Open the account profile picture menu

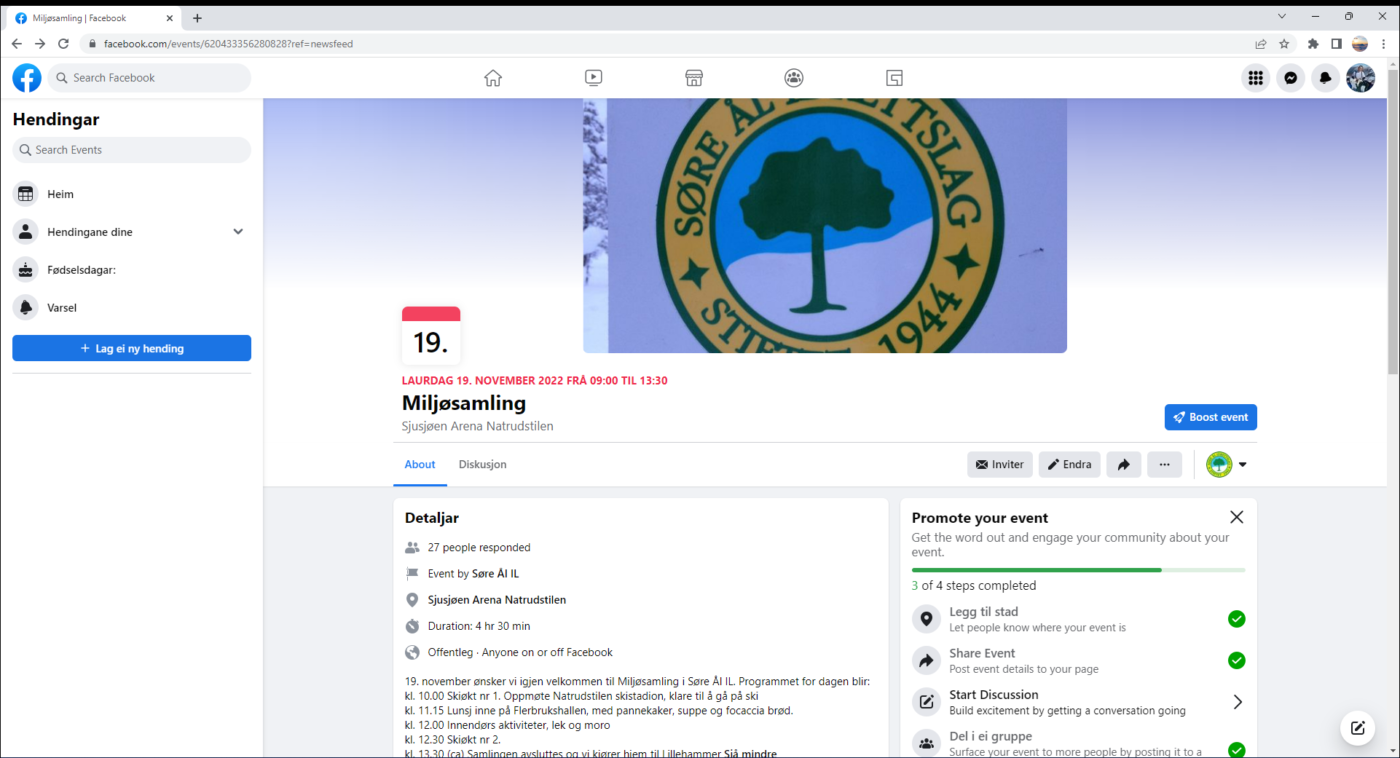1360,78
